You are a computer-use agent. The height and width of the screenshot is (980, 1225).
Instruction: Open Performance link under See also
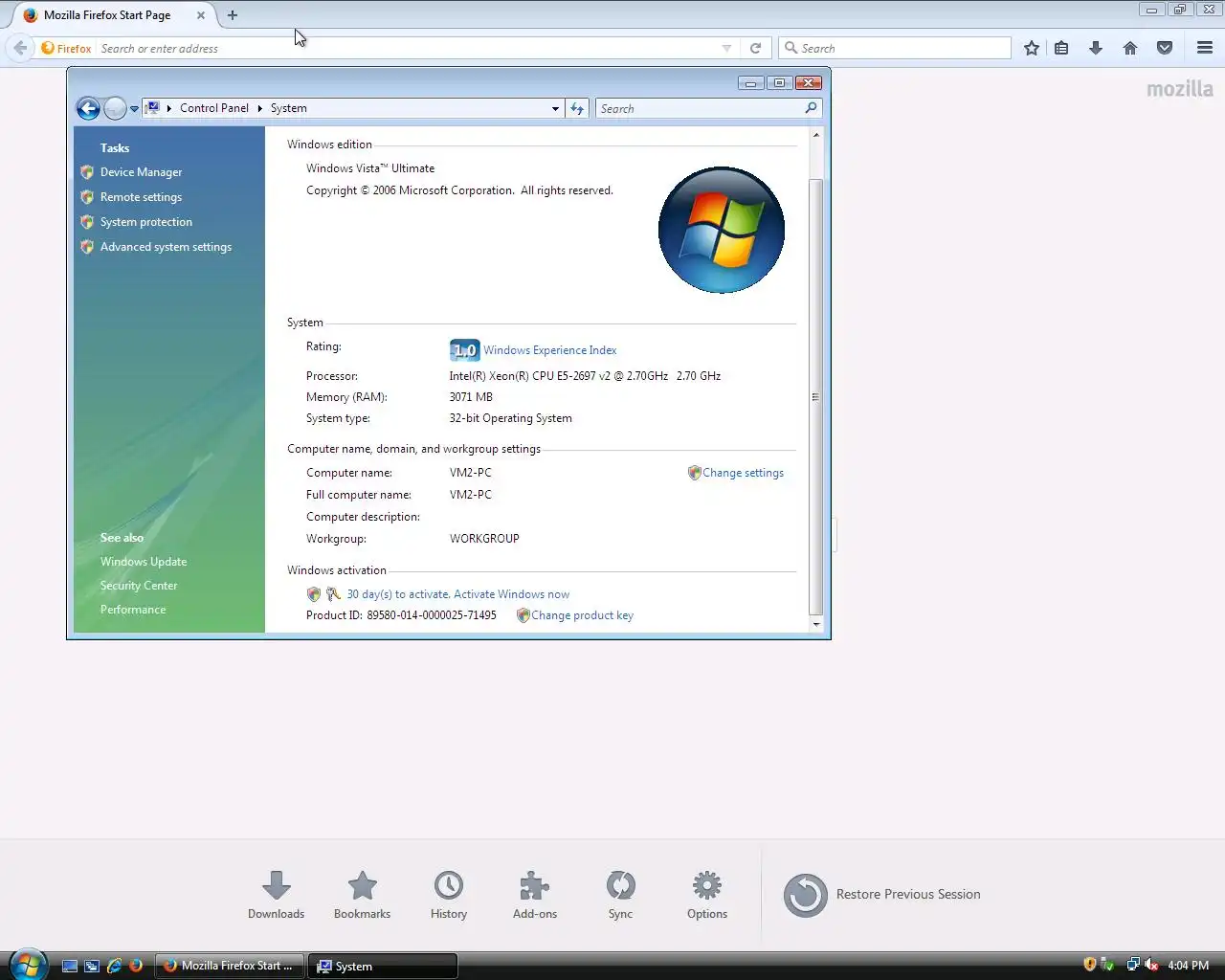133,610
